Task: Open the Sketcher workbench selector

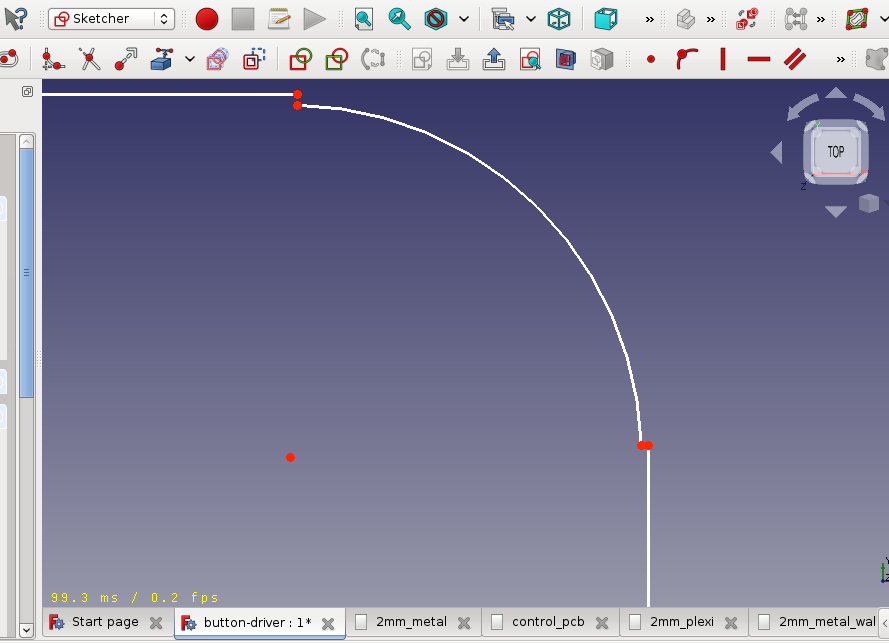Action: [x=110, y=18]
